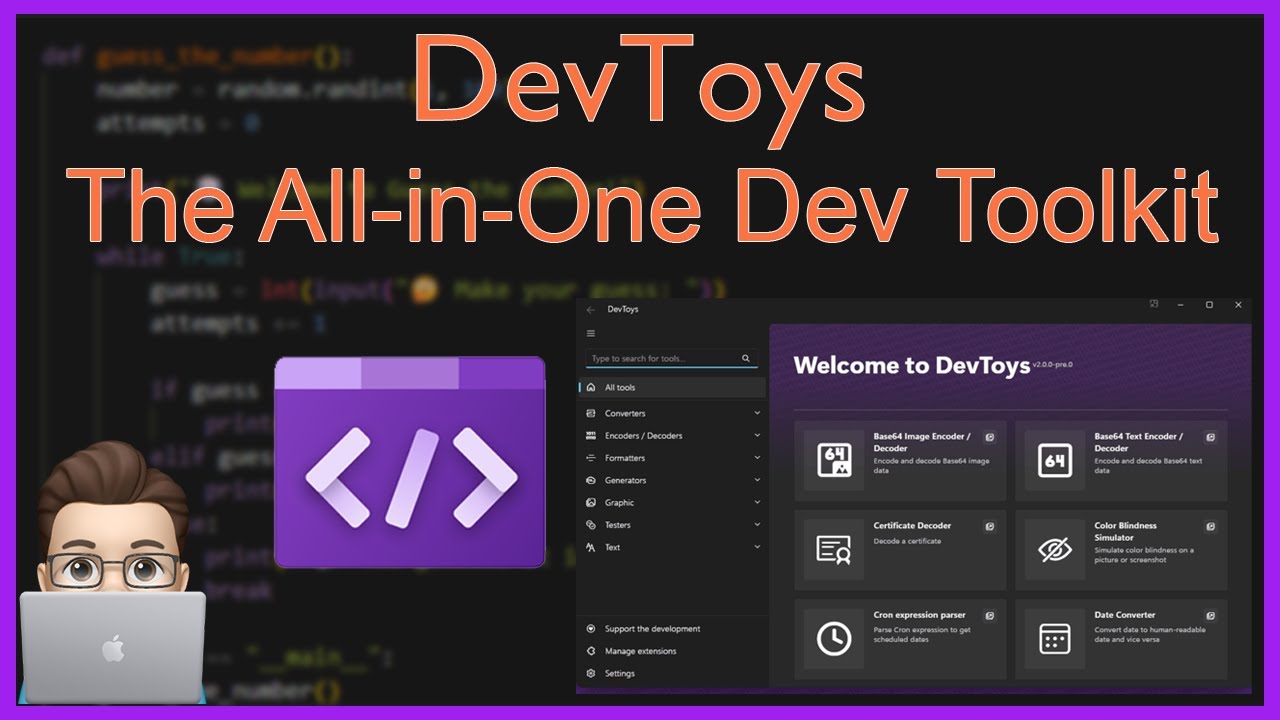Open Base64 Image Encoder in new window
Image resolution: width=1280 pixels, height=720 pixels.
point(989,437)
